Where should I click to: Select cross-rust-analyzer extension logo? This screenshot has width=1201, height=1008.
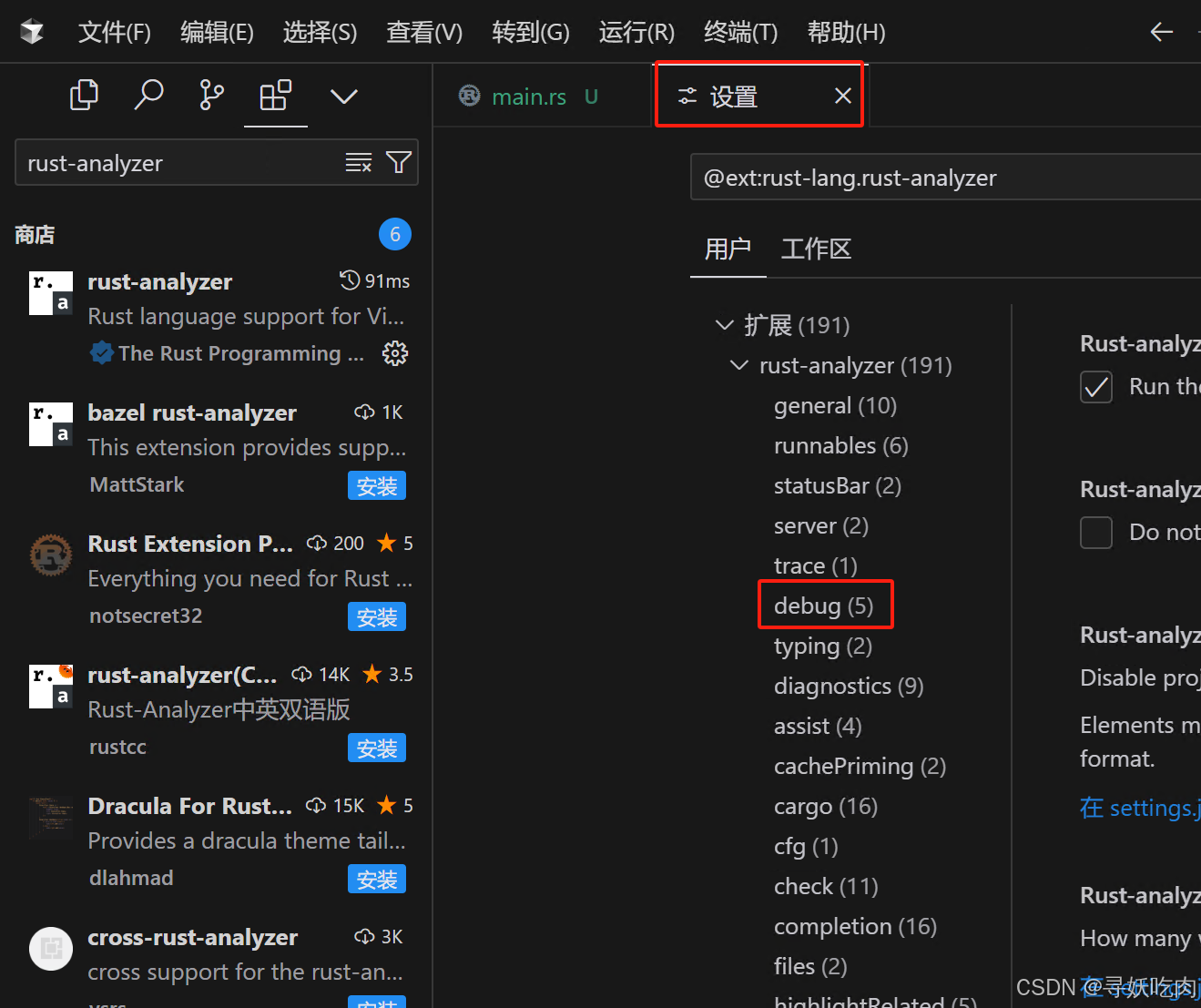51,949
